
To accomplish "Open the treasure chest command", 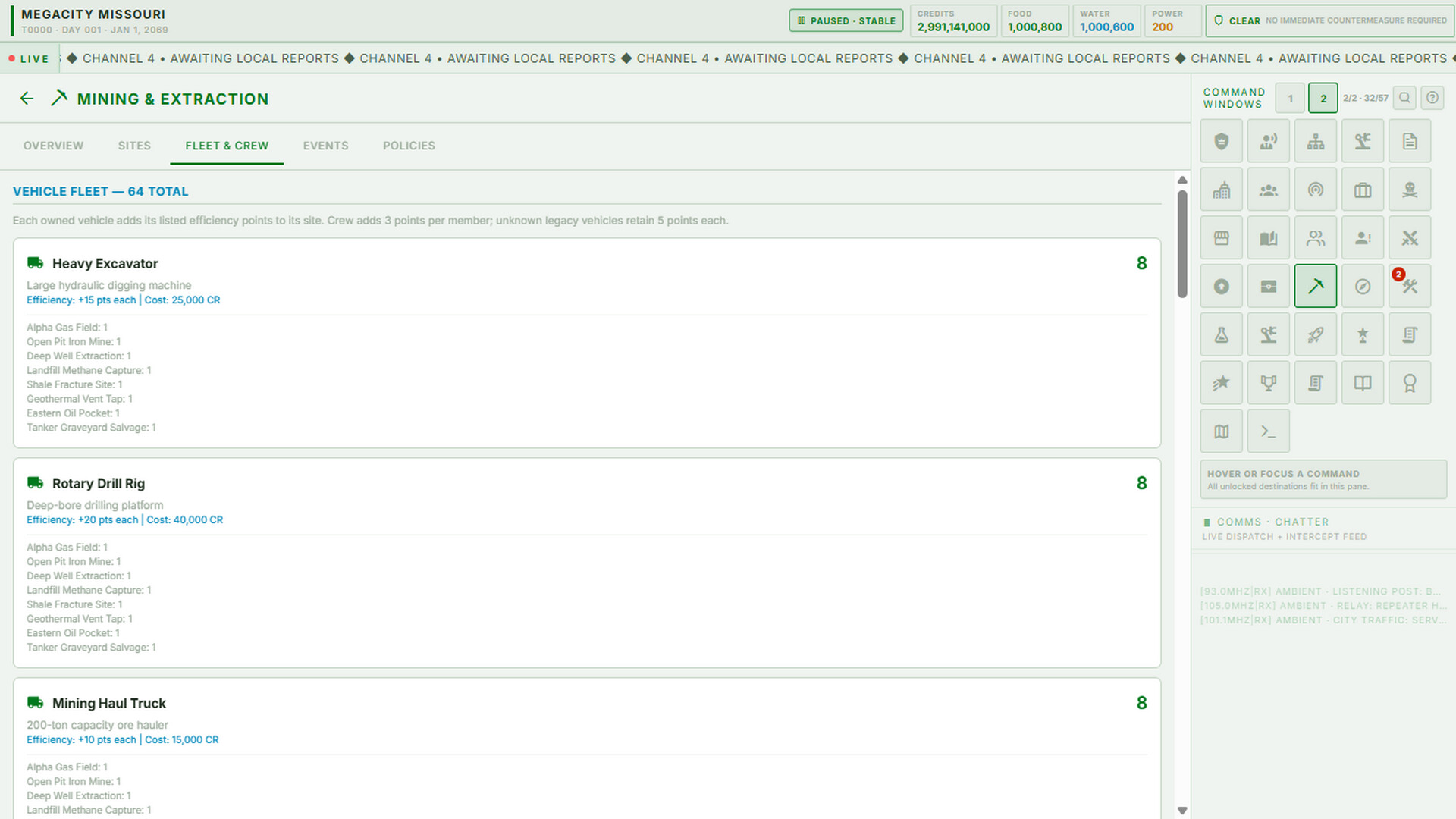I will point(1268,287).
